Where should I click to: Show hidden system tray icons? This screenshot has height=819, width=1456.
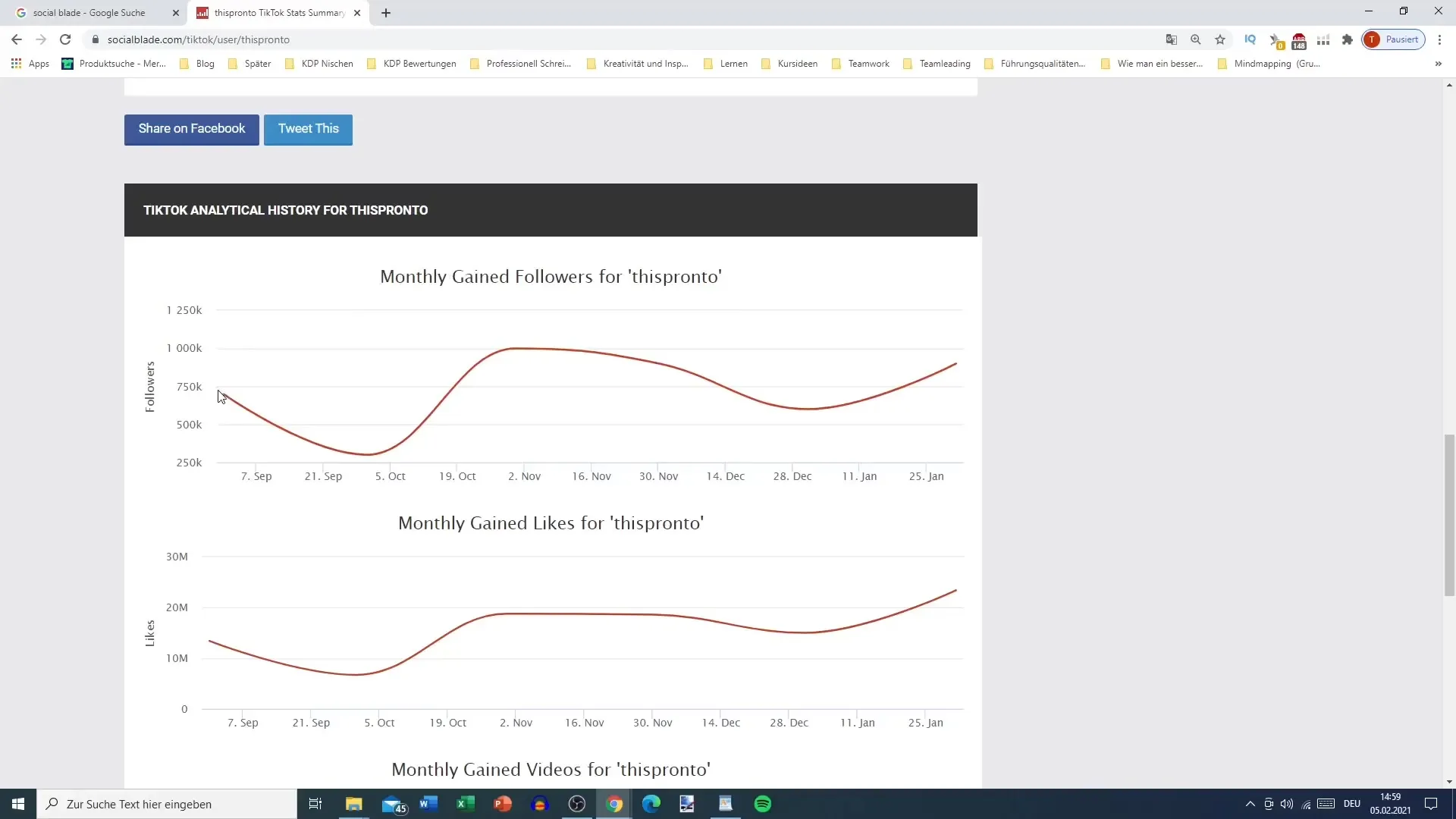(1250, 804)
